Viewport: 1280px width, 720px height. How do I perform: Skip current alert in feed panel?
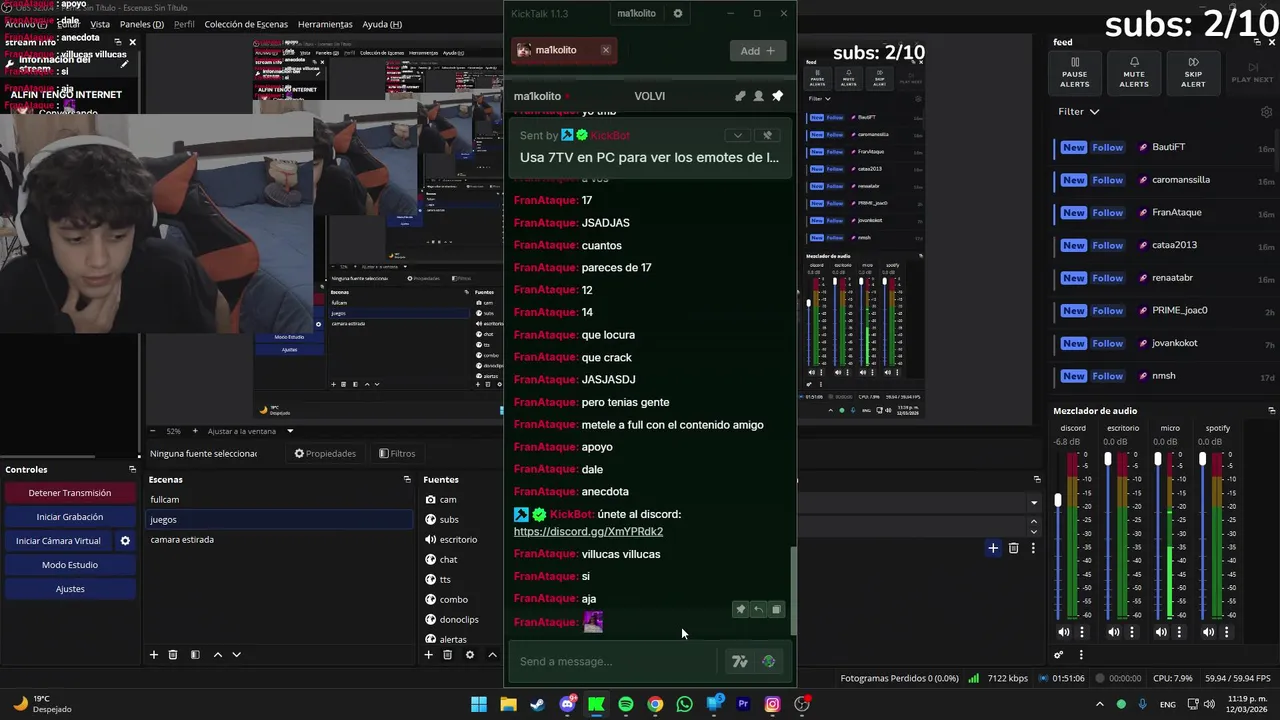click(1193, 72)
